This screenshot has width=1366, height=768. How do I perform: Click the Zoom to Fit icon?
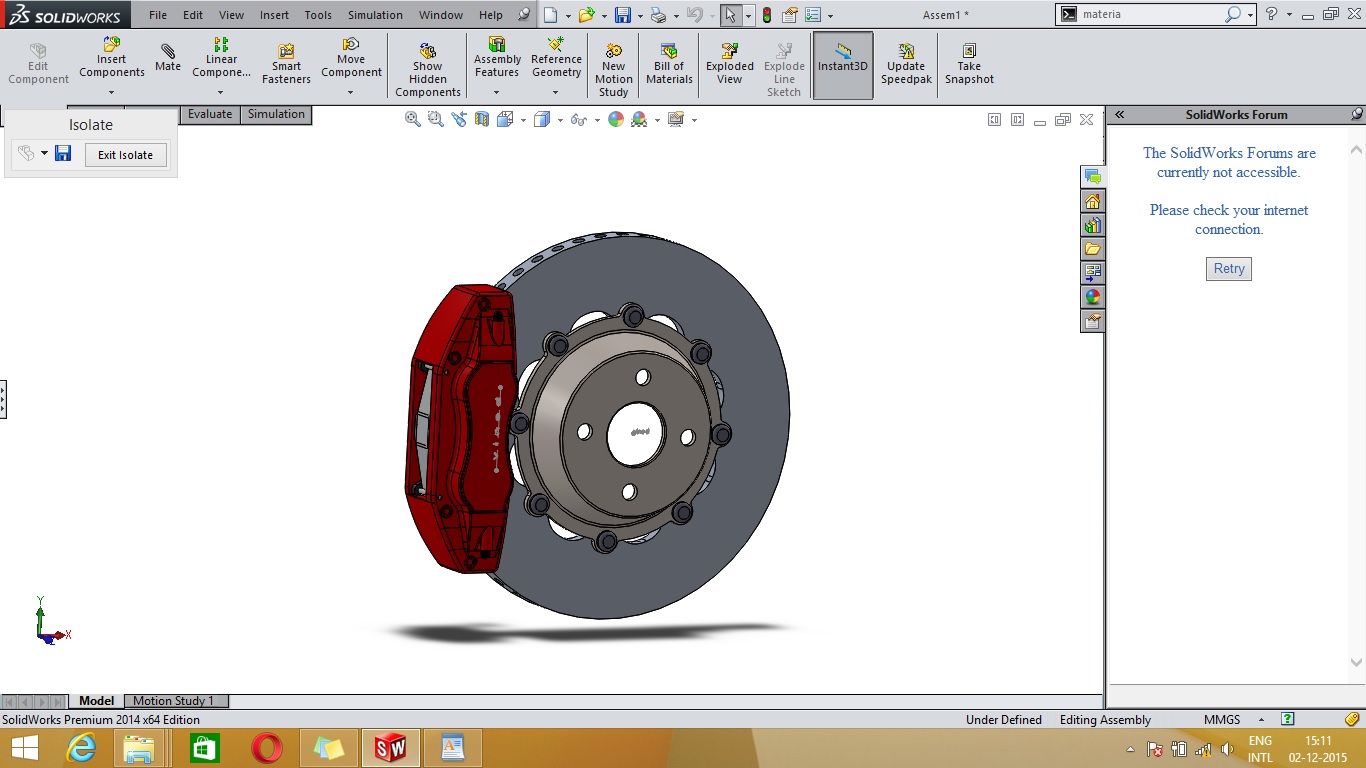tap(412, 119)
